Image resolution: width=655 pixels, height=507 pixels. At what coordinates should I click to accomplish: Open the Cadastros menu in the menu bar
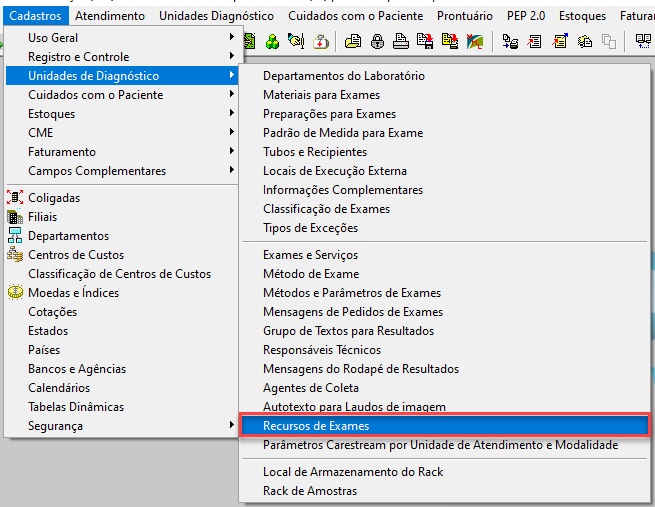(36, 16)
